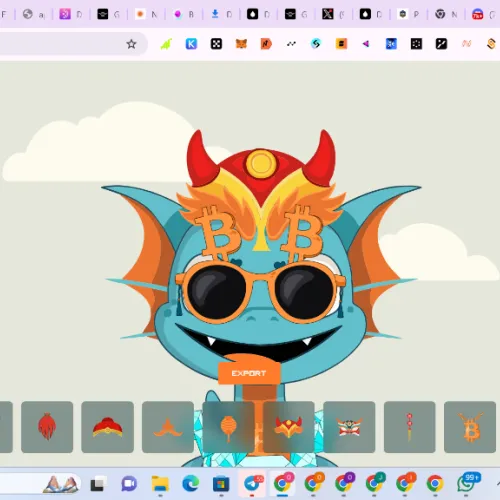Select the red hanging tassel thumbnail

[410, 427]
